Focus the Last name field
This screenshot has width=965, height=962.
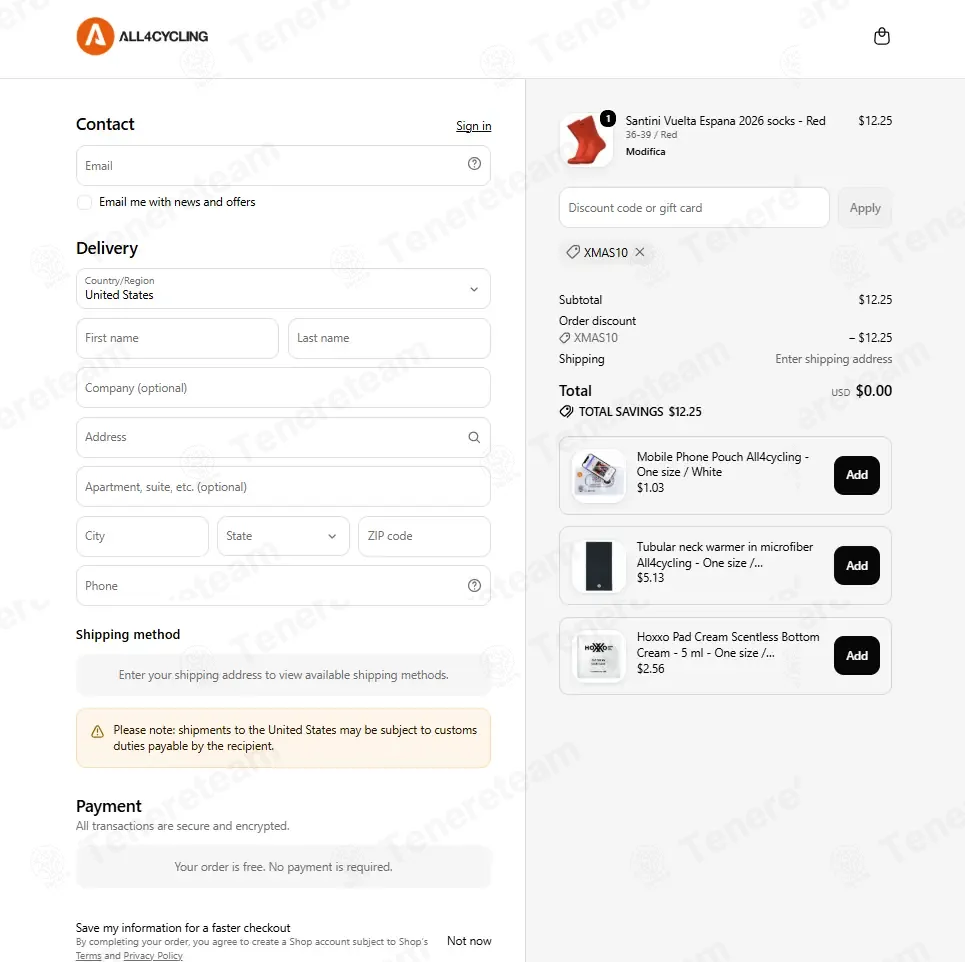coord(389,339)
